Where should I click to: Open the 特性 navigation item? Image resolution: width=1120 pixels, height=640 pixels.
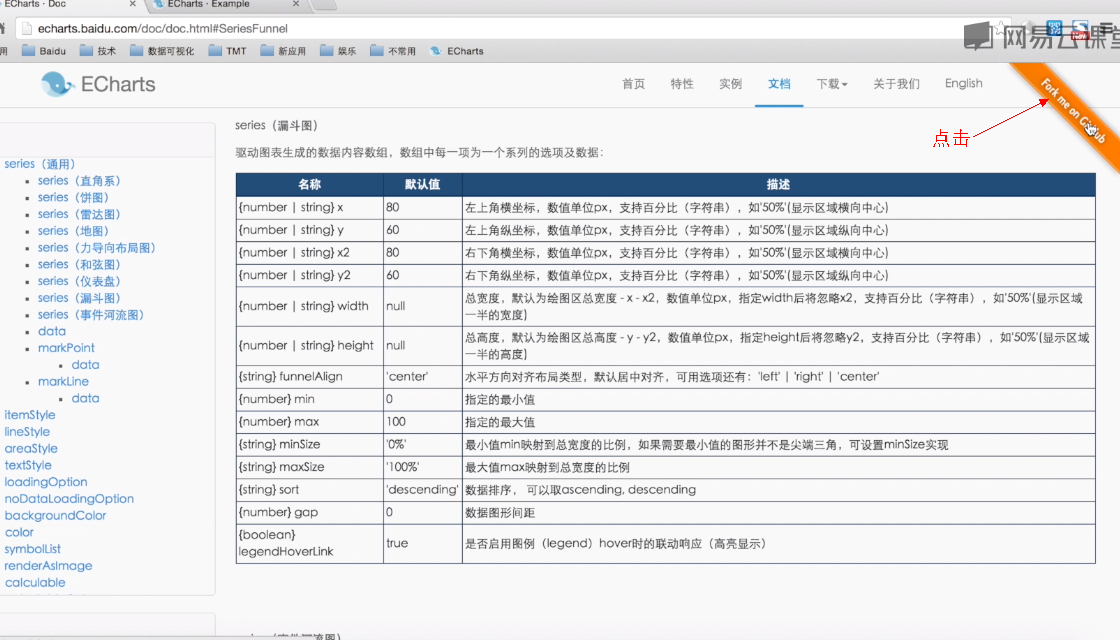tap(681, 84)
